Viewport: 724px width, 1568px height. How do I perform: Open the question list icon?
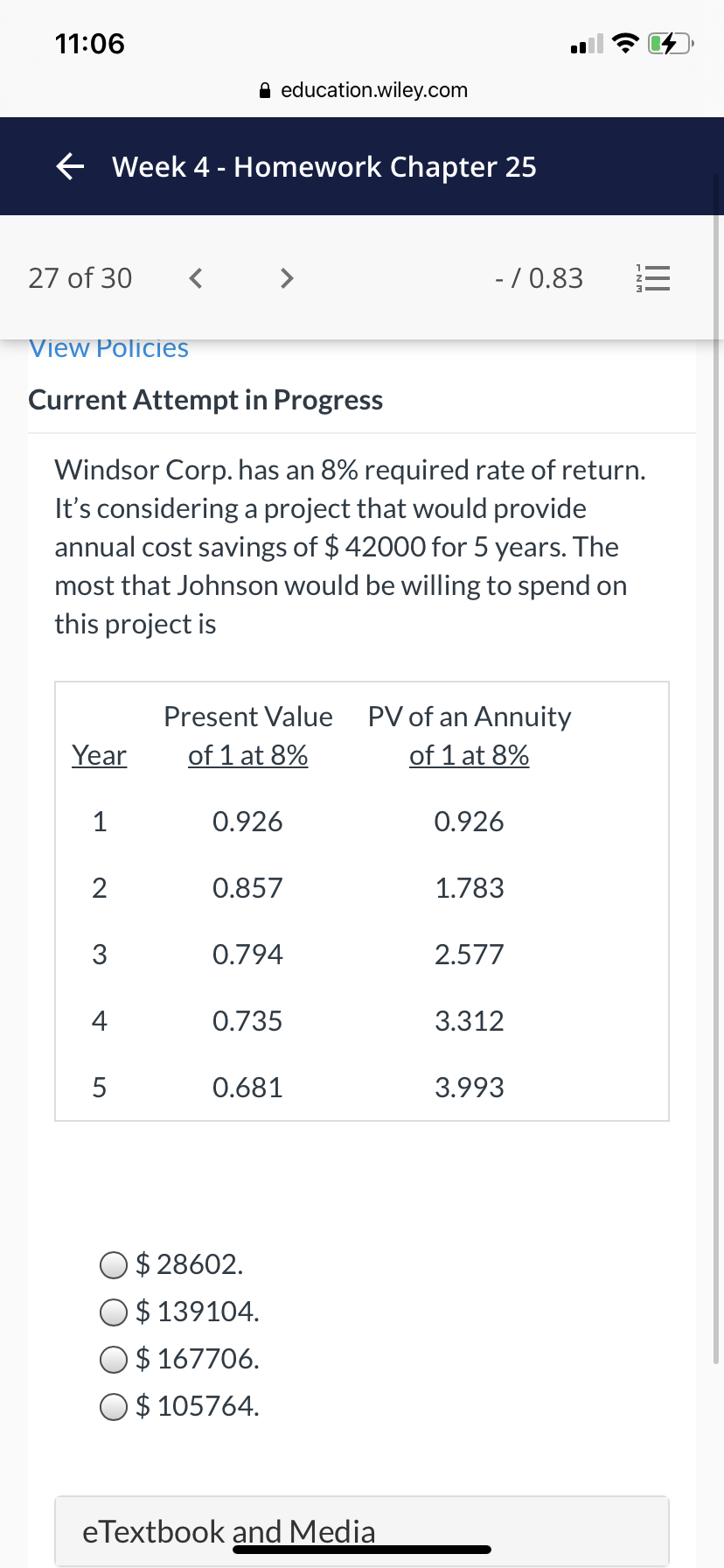pyautogui.click(x=651, y=278)
